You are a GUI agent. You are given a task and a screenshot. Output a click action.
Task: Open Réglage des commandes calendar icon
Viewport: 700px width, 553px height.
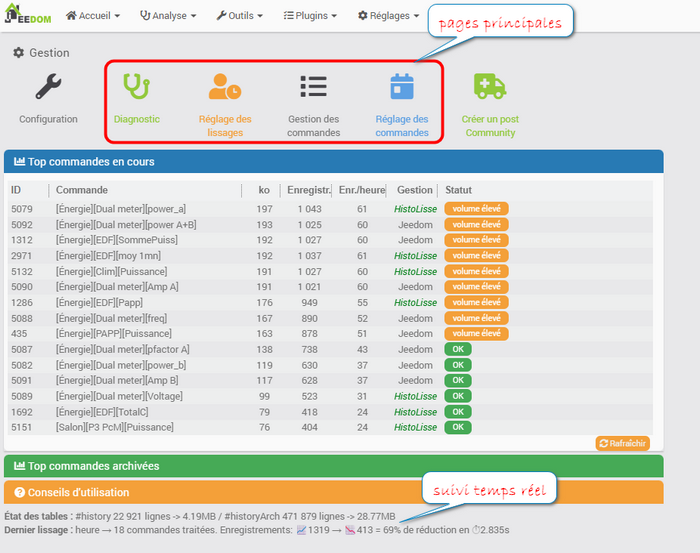pos(402,86)
